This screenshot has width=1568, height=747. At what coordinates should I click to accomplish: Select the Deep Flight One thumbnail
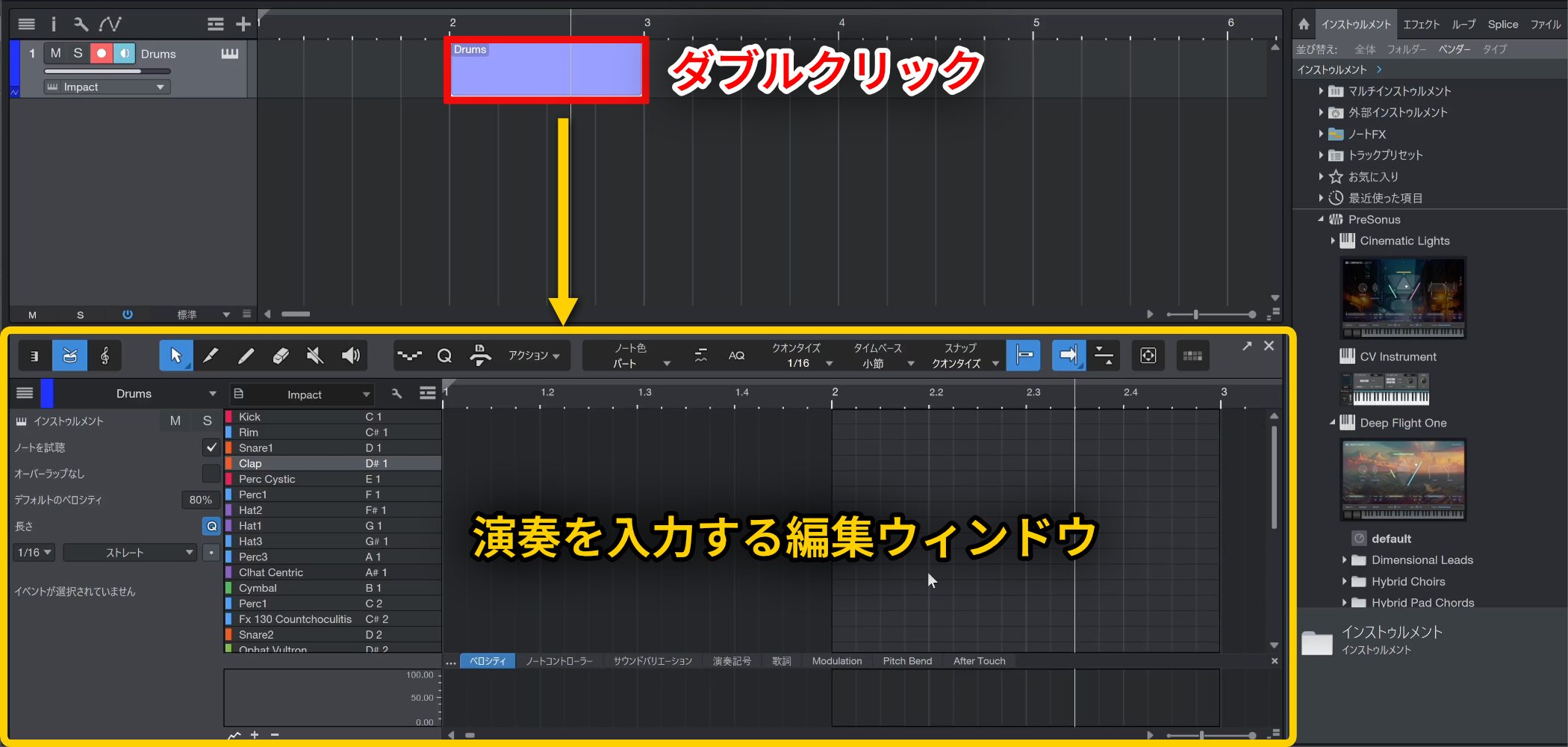1403,480
